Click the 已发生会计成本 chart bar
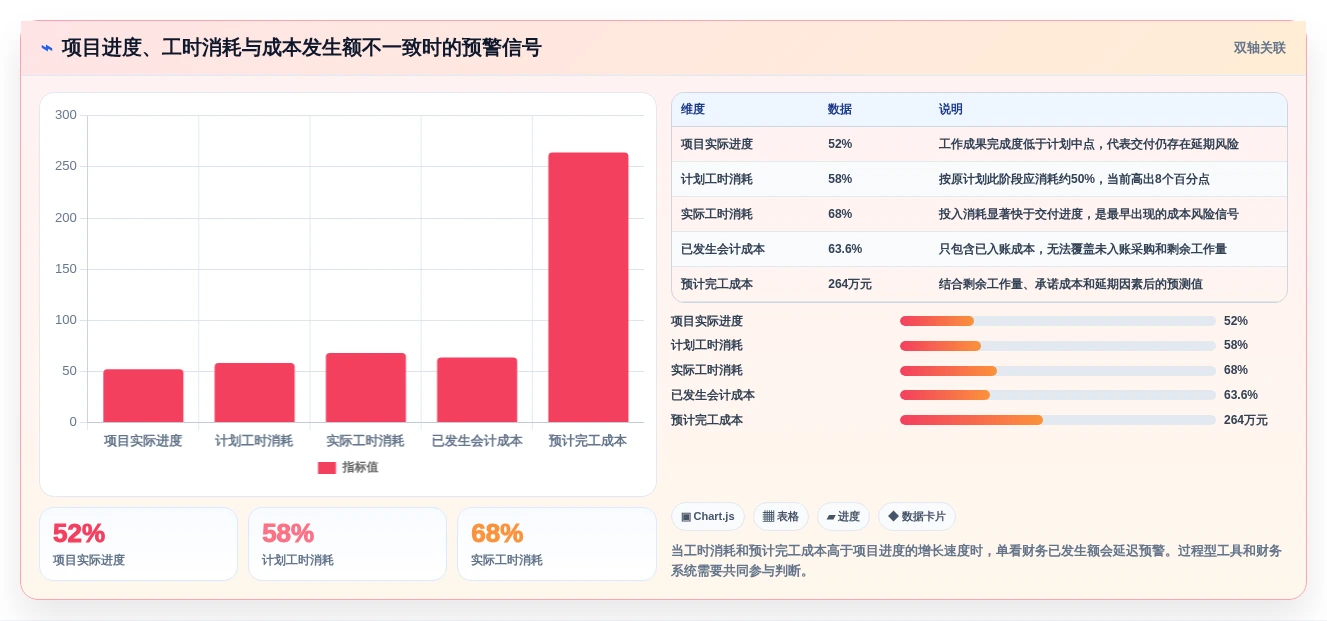Screen dimensions: 1327x621 tap(477, 390)
